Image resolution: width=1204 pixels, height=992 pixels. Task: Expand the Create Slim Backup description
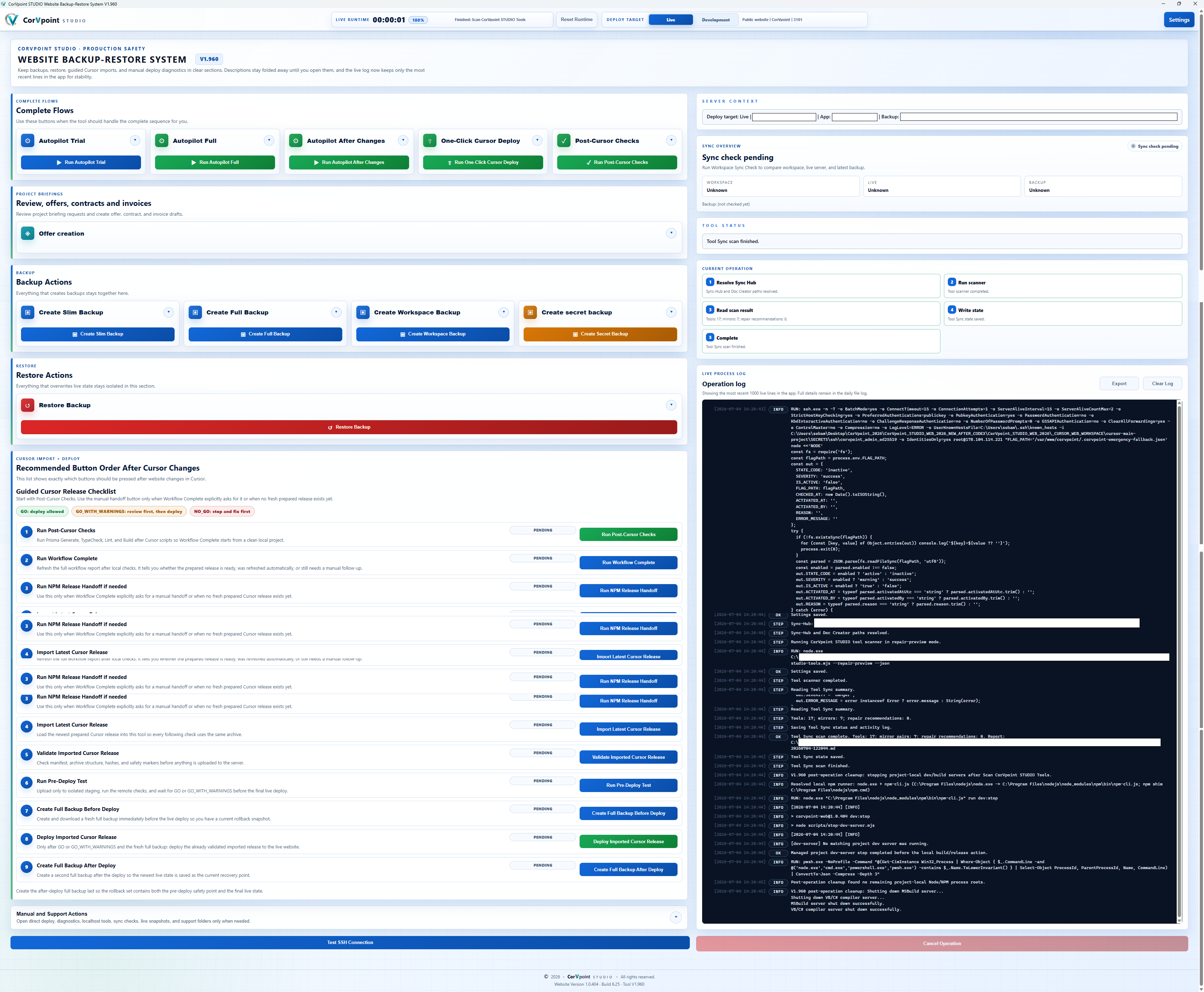point(168,312)
